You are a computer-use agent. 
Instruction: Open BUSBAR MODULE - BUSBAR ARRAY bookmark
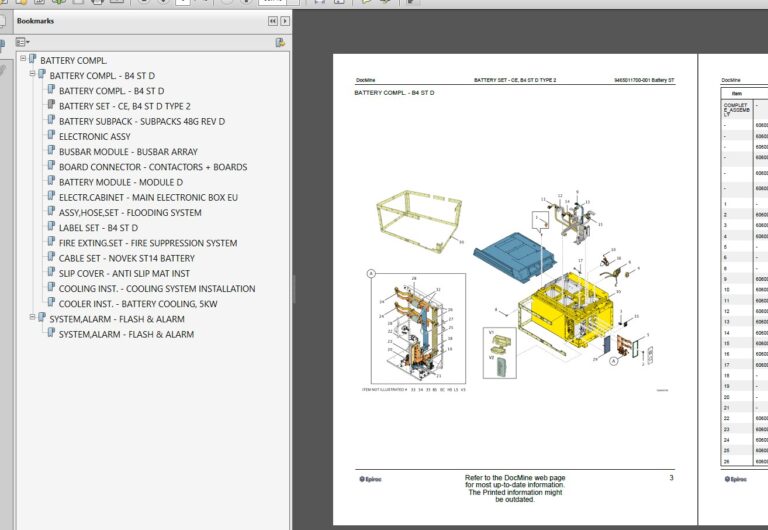coord(128,152)
